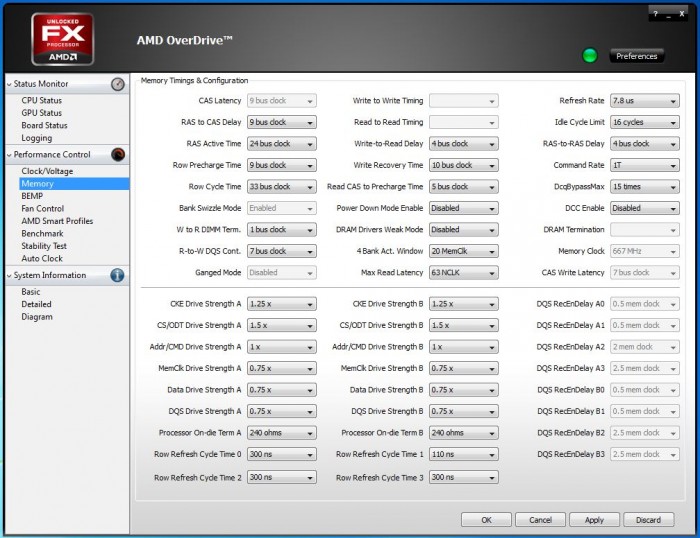This screenshot has height=538, width=700.
Task: Go to Clock/Voltage settings
Action: click(x=47, y=171)
